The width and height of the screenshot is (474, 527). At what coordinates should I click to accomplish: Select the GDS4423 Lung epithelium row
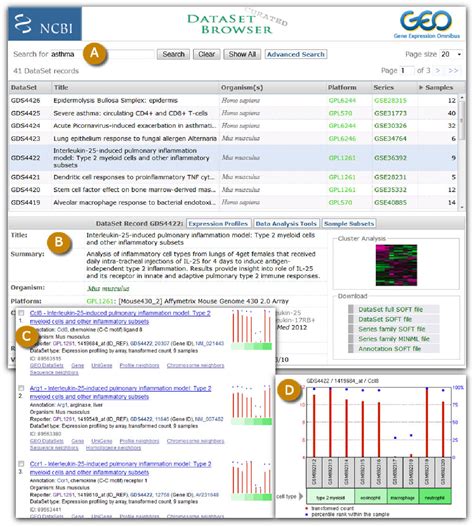(233, 138)
